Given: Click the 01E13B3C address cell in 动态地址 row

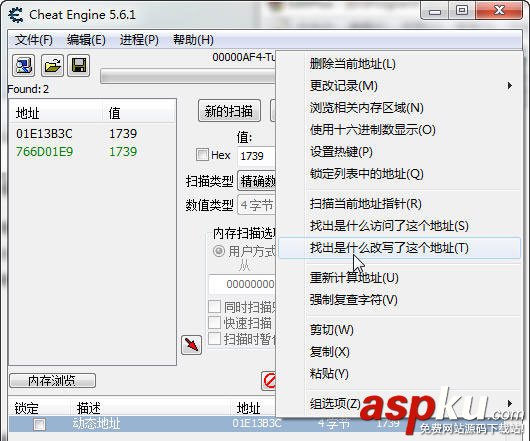Looking at the screenshot, I should pos(257,423).
